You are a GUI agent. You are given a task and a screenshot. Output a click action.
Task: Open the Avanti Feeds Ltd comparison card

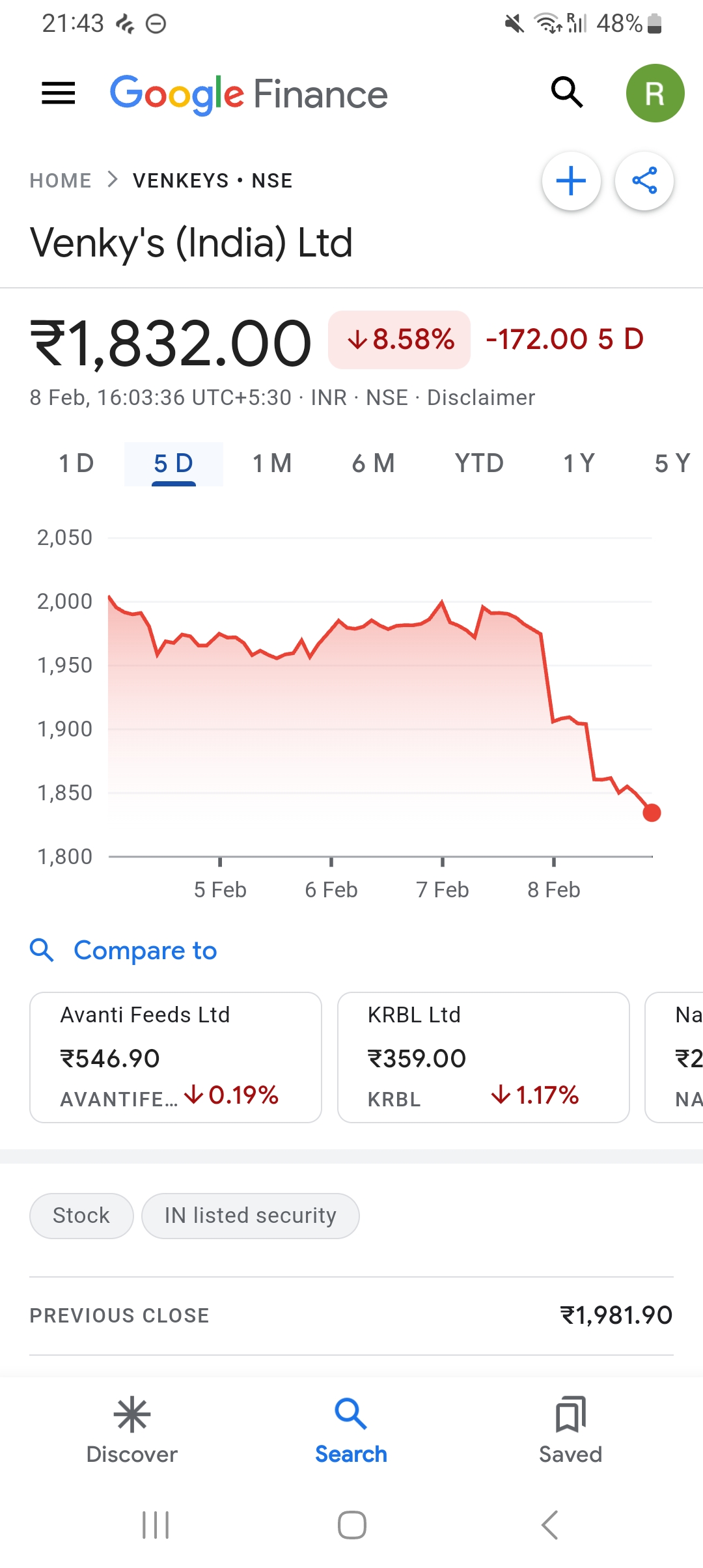point(176,1057)
